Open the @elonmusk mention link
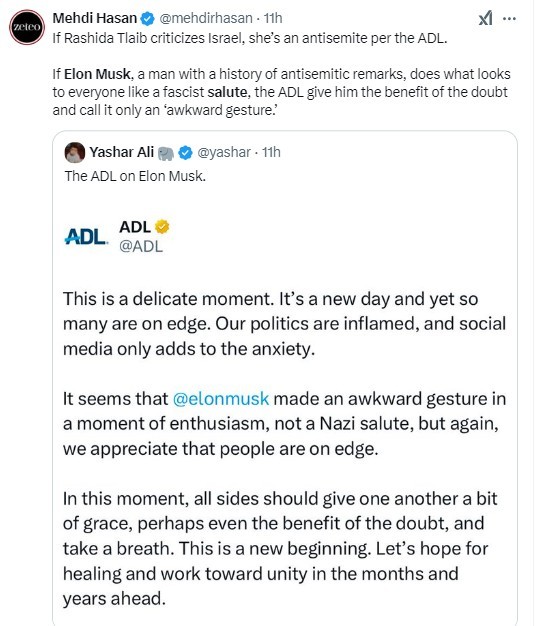The width and height of the screenshot is (535, 626). click(x=221, y=399)
